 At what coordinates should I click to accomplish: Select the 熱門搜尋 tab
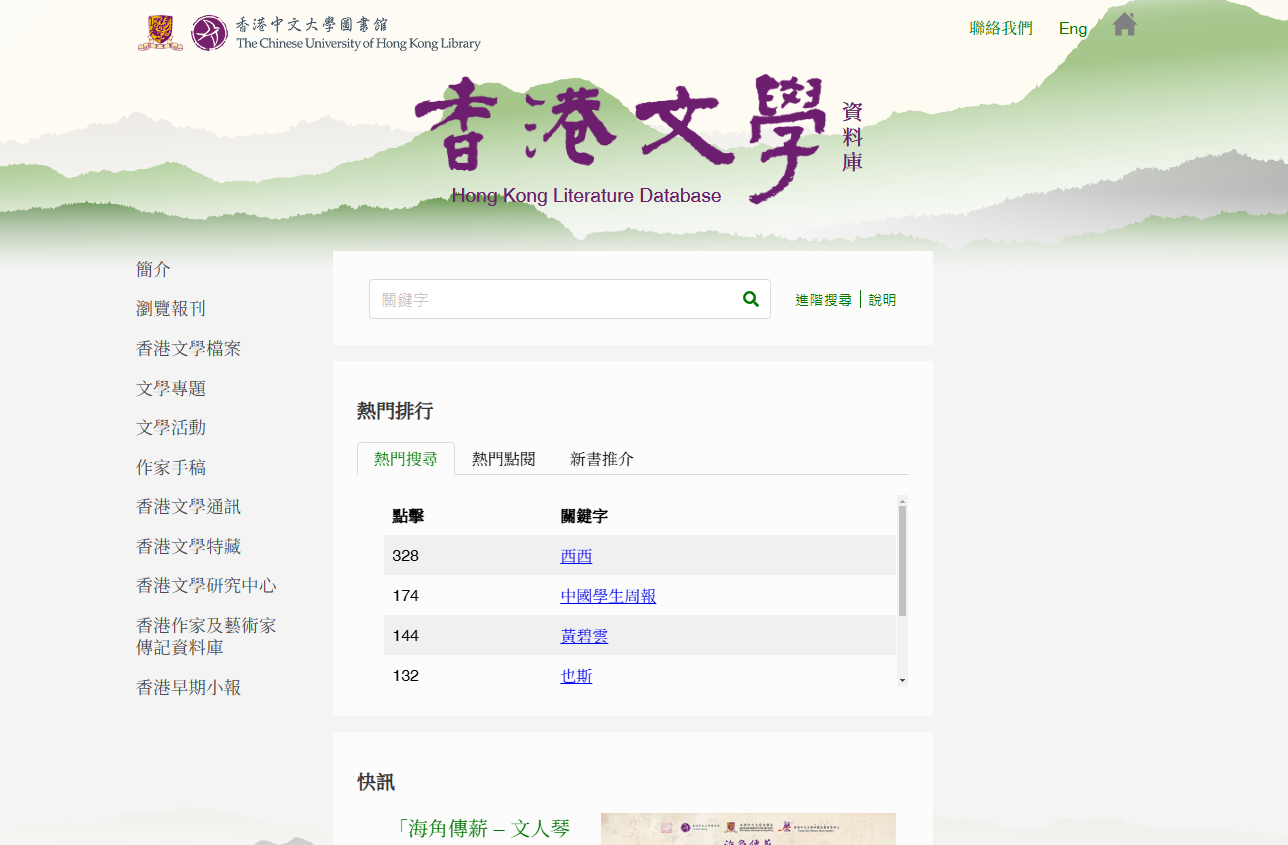click(x=406, y=459)
